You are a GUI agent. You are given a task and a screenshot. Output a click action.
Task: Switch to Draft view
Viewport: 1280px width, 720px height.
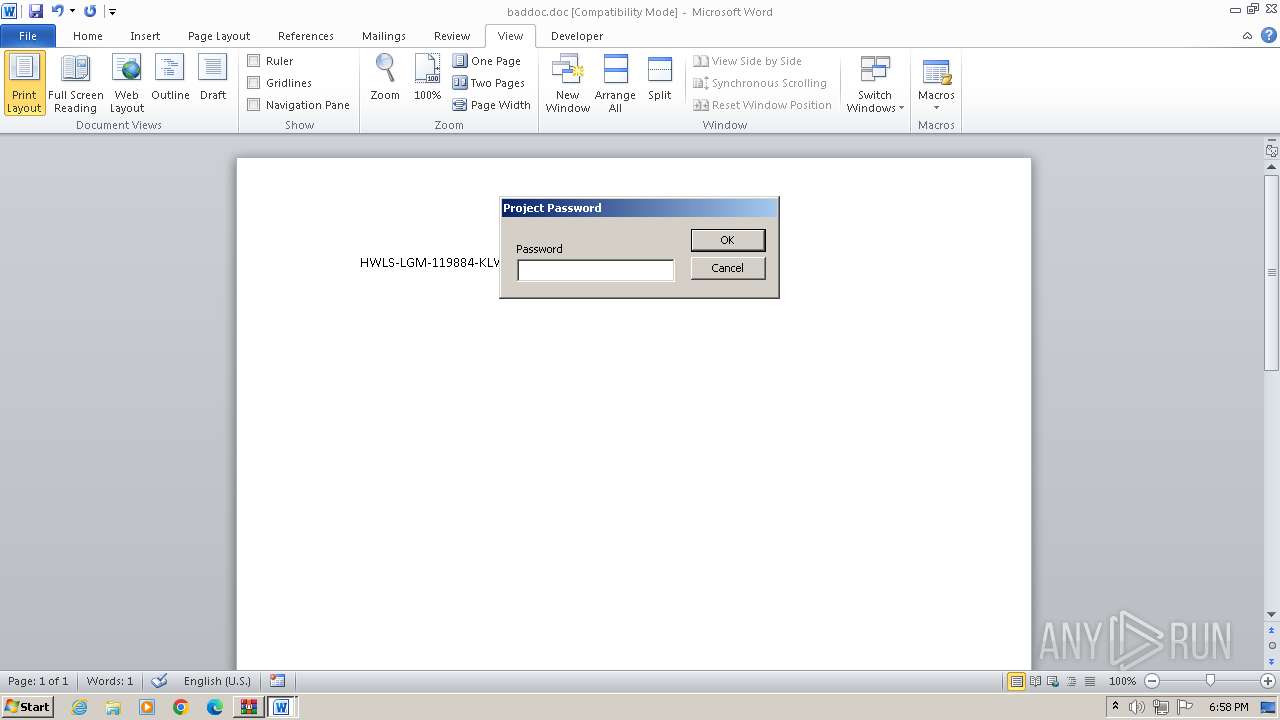tap(213, 78)
